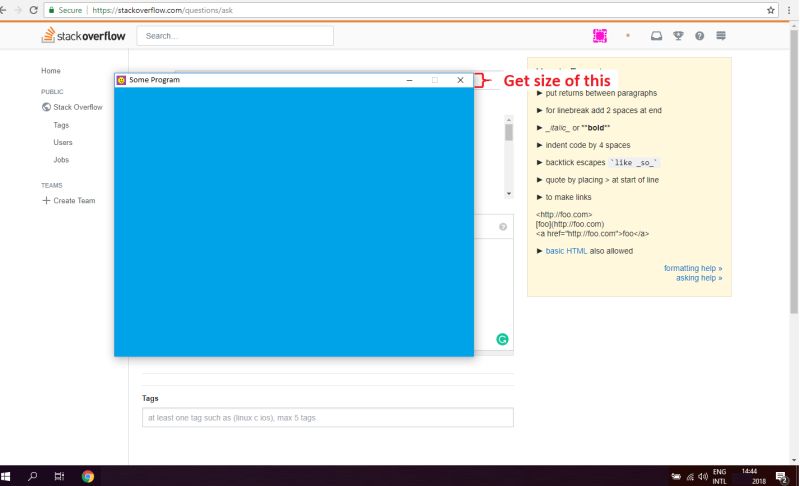The width and height of the screenshot is (800, 486).
Task: Click the disabled maximize button of Some Program
Action: pyautogui.click(x=435, y=80)
